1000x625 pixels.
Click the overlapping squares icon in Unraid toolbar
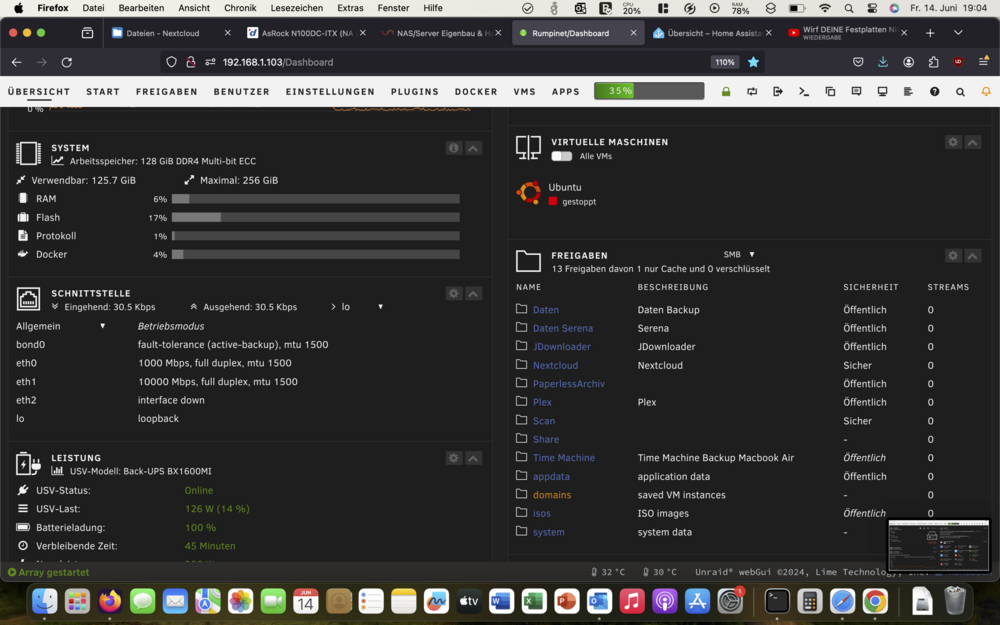(x=830, y=92)
